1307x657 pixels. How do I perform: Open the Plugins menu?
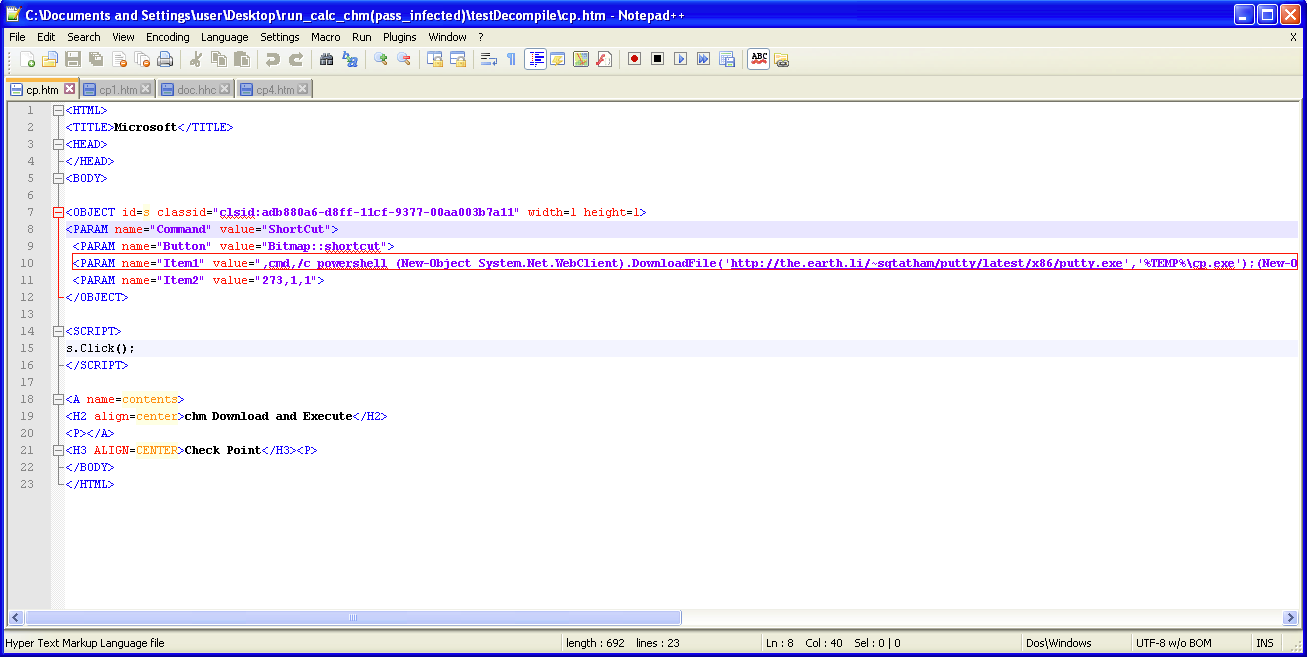400,37
